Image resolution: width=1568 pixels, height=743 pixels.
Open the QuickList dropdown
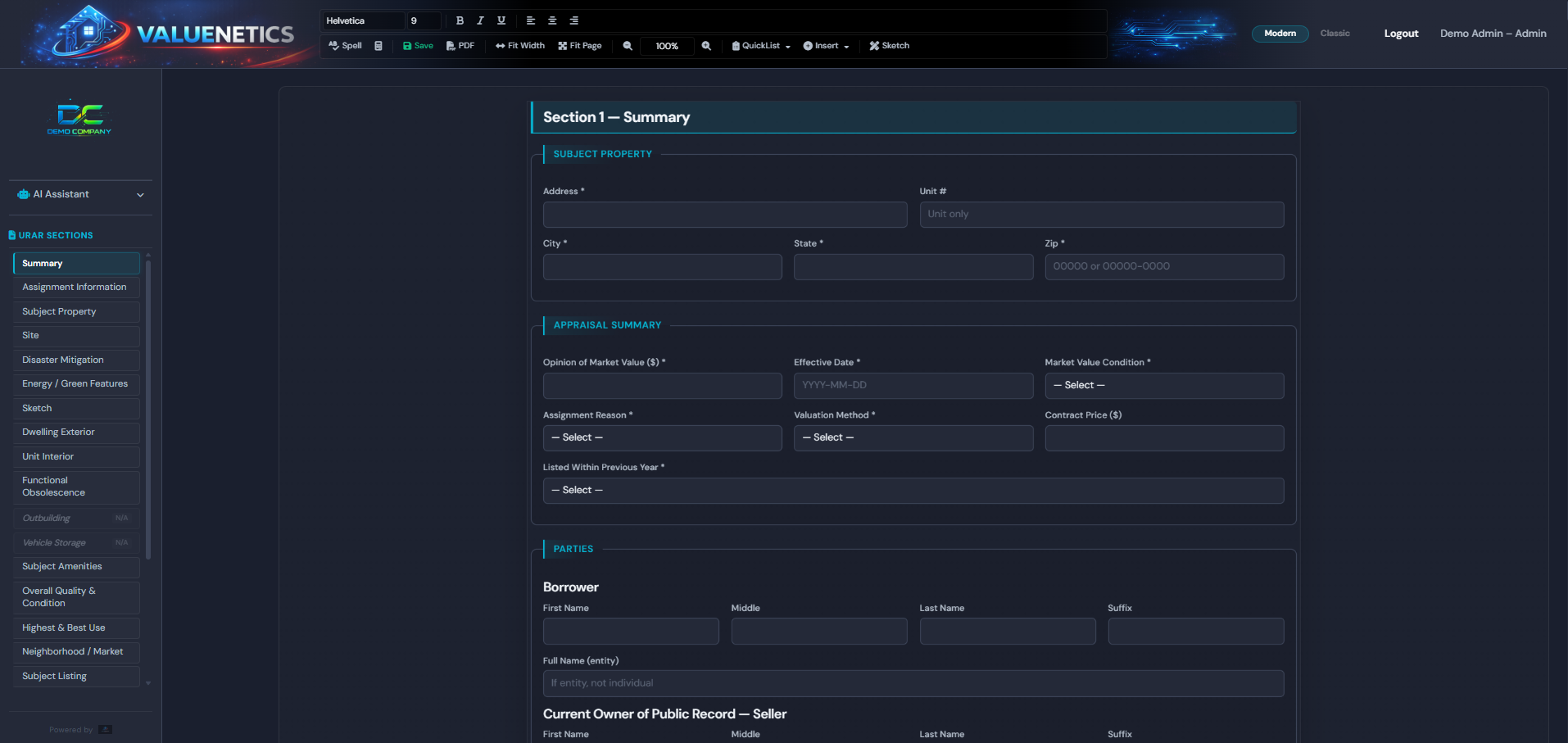coord(759,46)
